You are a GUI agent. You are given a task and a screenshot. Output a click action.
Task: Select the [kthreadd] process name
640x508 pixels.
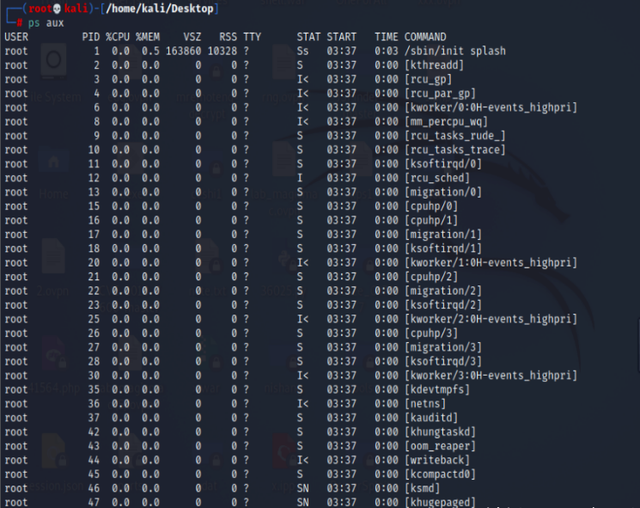[x=434, y=65]
